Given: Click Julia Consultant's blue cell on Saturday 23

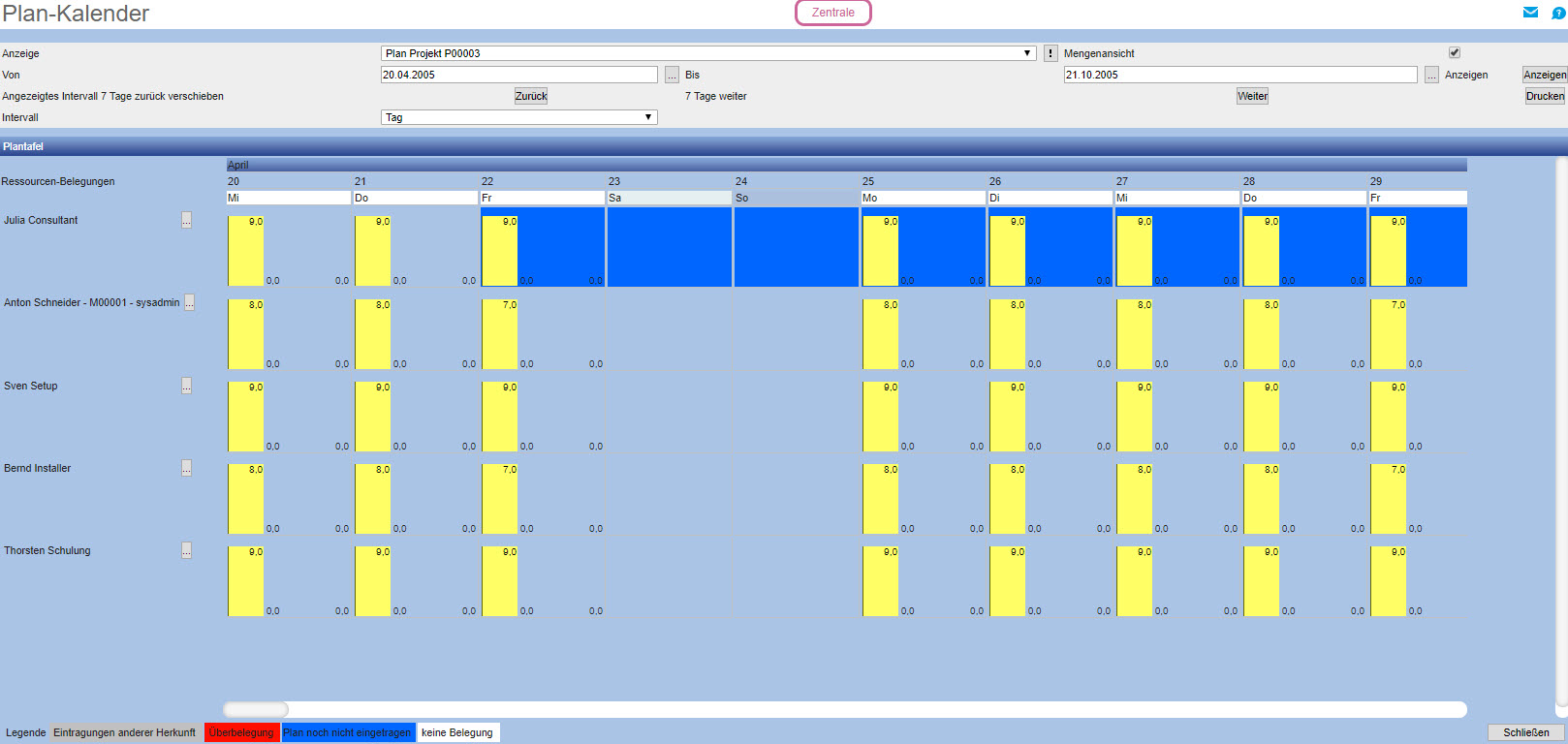Looking at the screenshot, I should pos(670,247).
